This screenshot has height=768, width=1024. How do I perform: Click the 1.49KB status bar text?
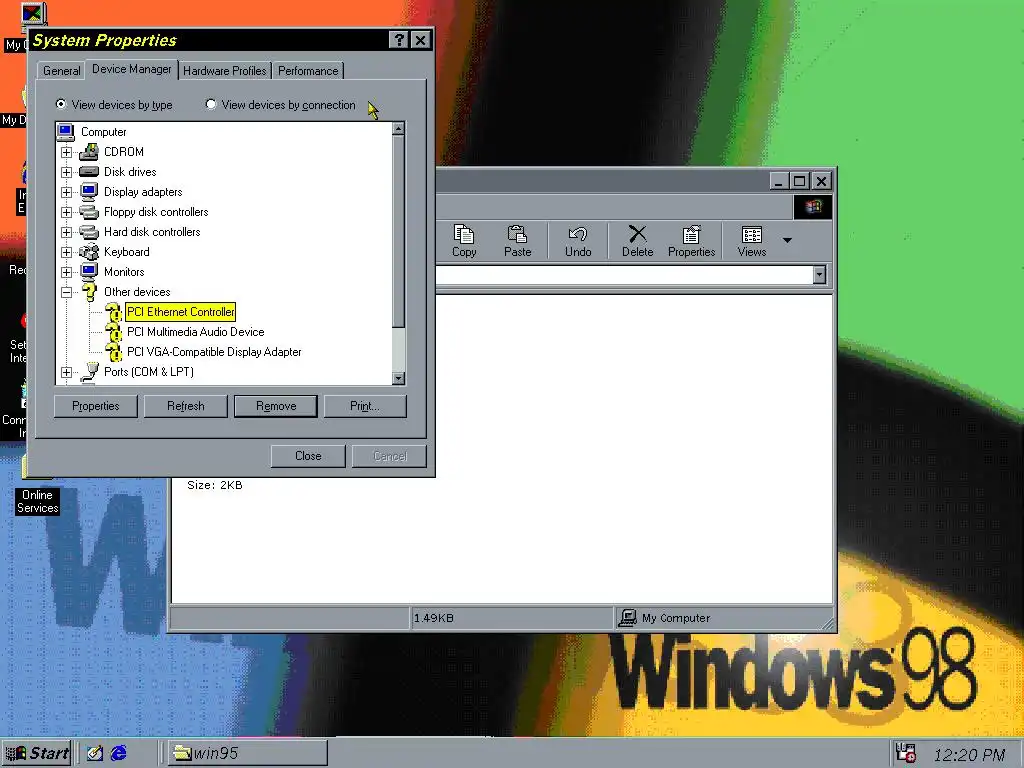click(434, 618)
